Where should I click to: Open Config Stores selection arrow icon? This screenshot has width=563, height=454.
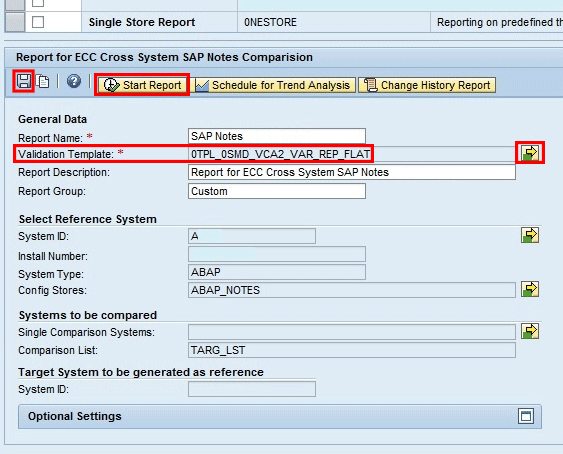pos(530,289)
